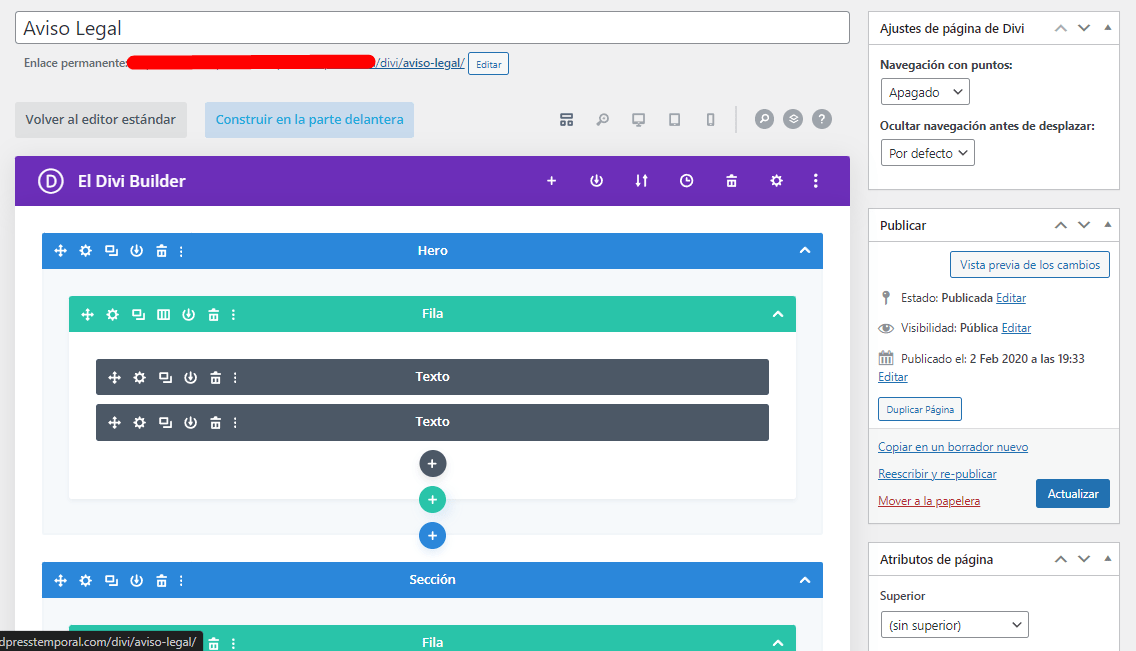1136x651 pixels.
Task: Delete the second Texto module
Action: [215, 422]
